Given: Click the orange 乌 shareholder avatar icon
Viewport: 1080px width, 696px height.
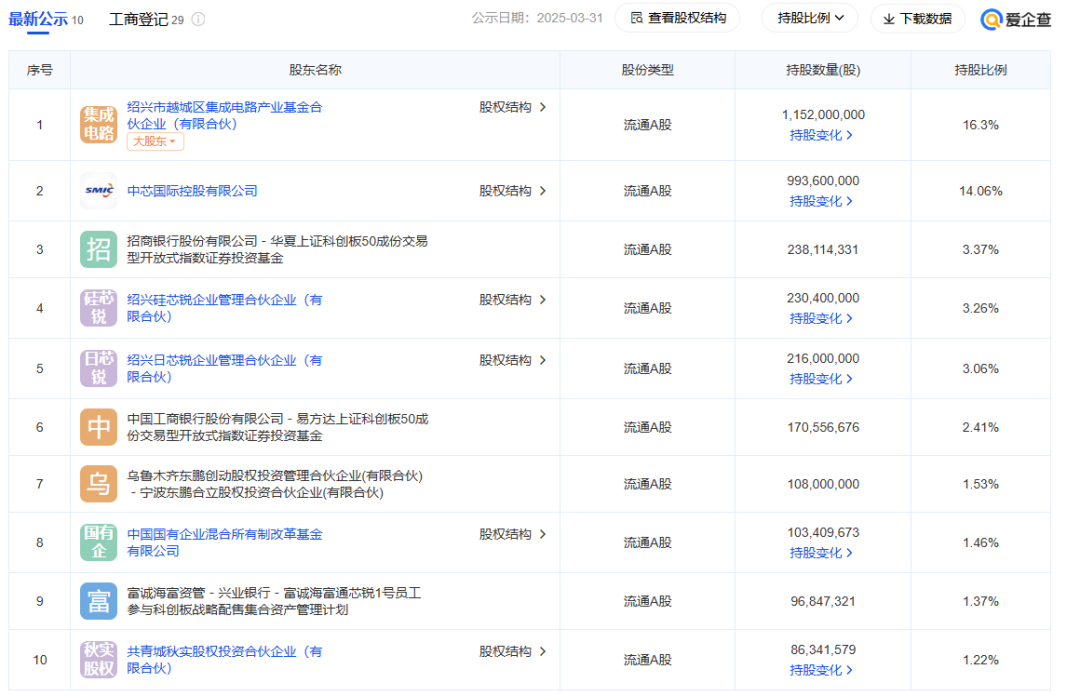Looking at the screenshot, I should tap(99, 484).
